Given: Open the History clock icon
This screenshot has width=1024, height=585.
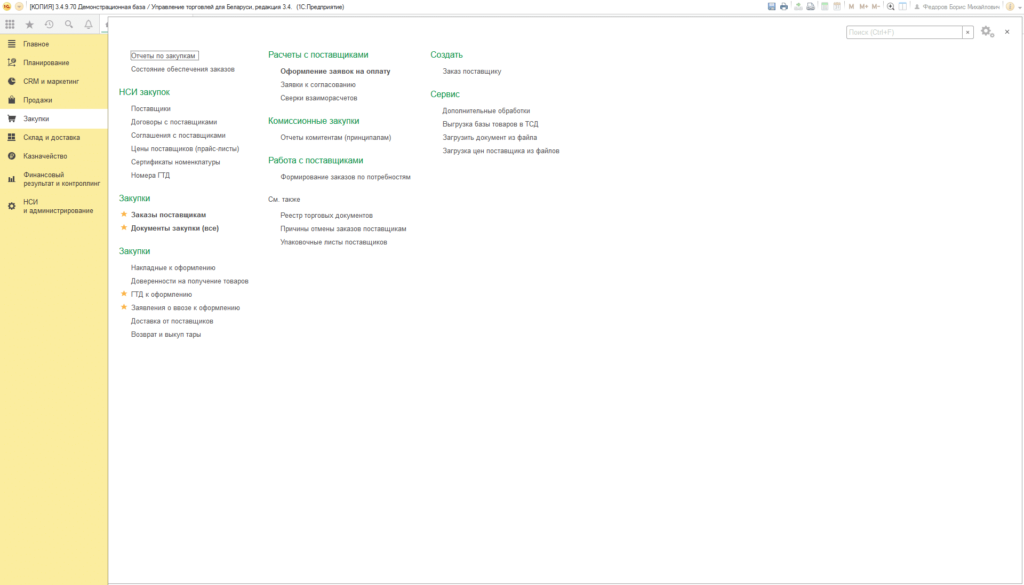Looking at the screenshot, I should 49,24.
